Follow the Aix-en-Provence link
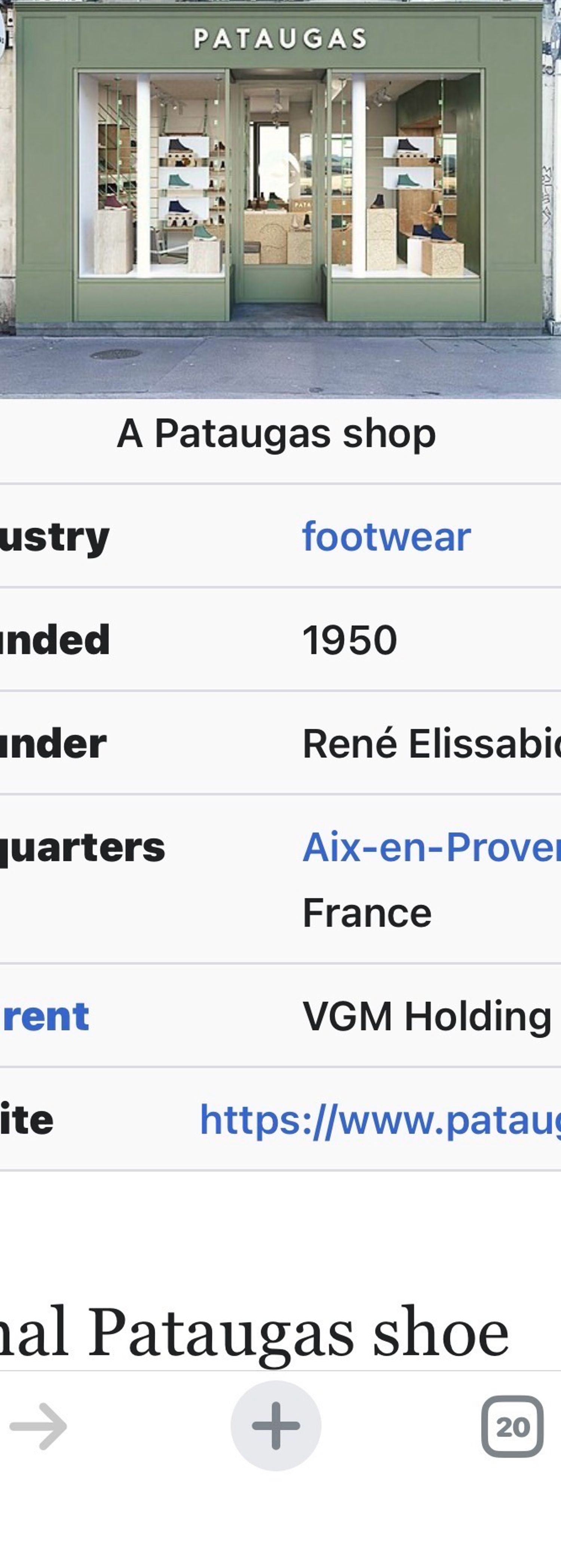Viewport: 561px width, 1568px height. click(431, 847)
